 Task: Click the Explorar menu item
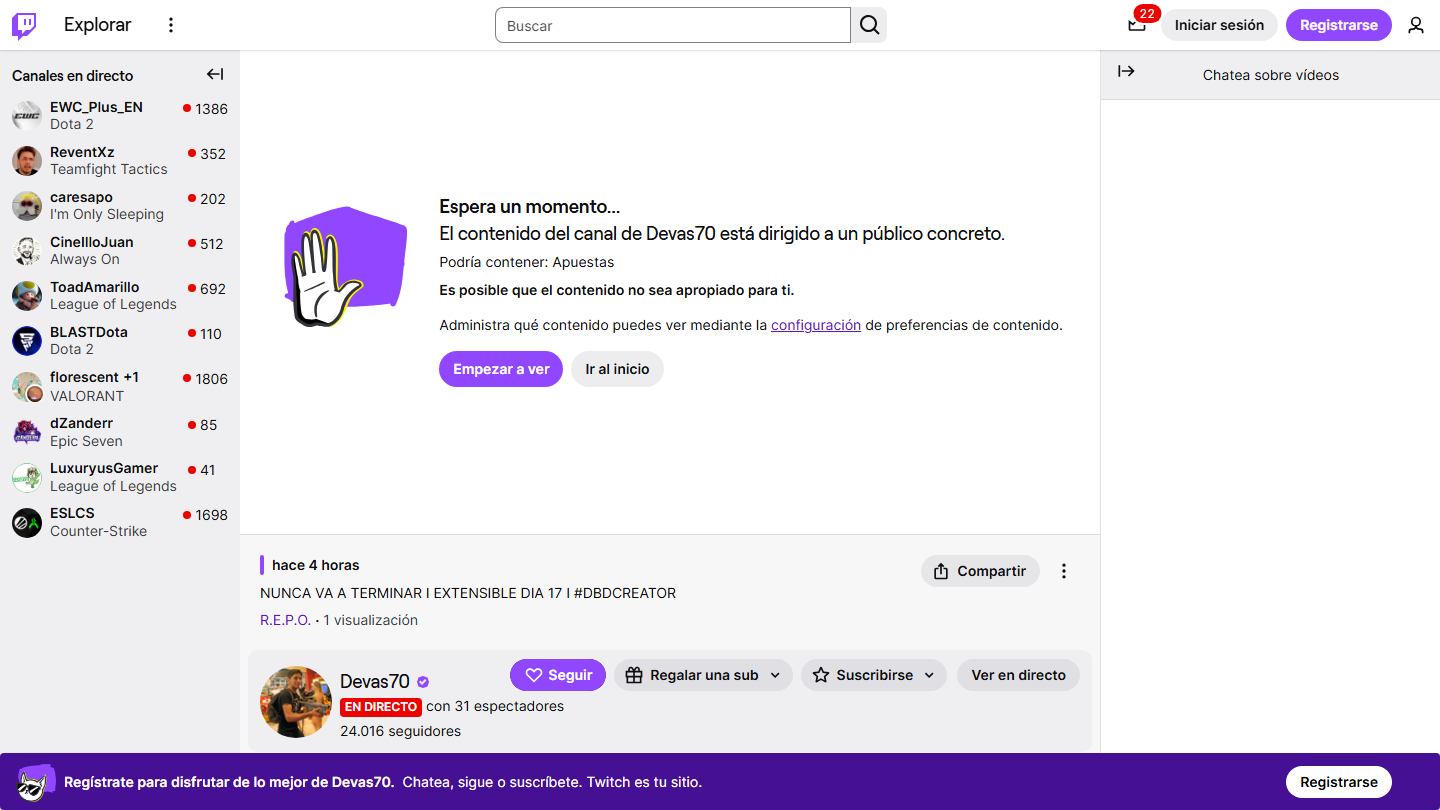point(97,25)
